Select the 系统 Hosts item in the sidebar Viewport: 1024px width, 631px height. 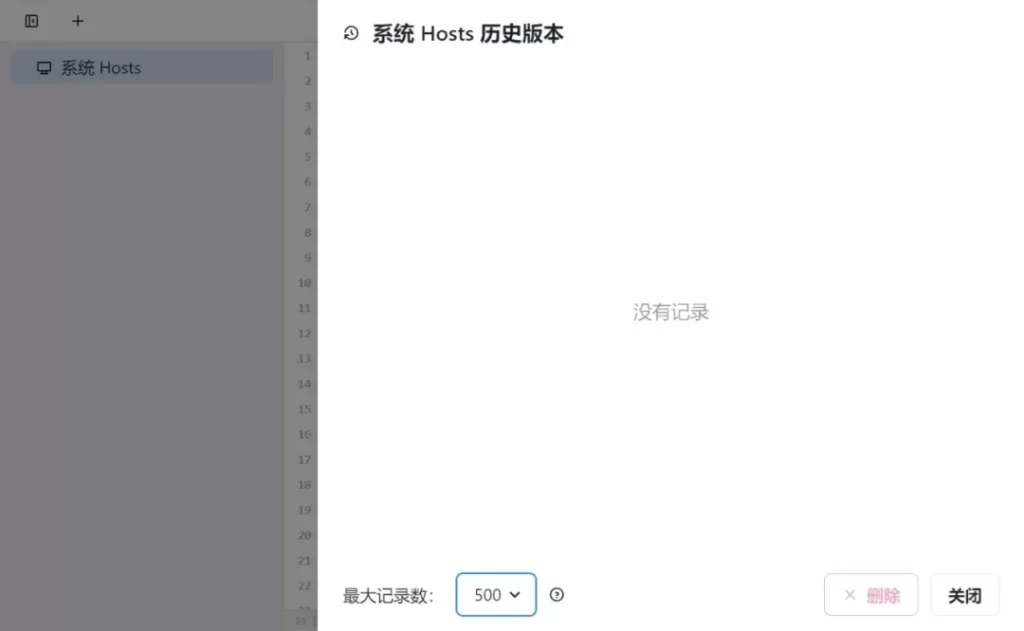coord(142,67)
